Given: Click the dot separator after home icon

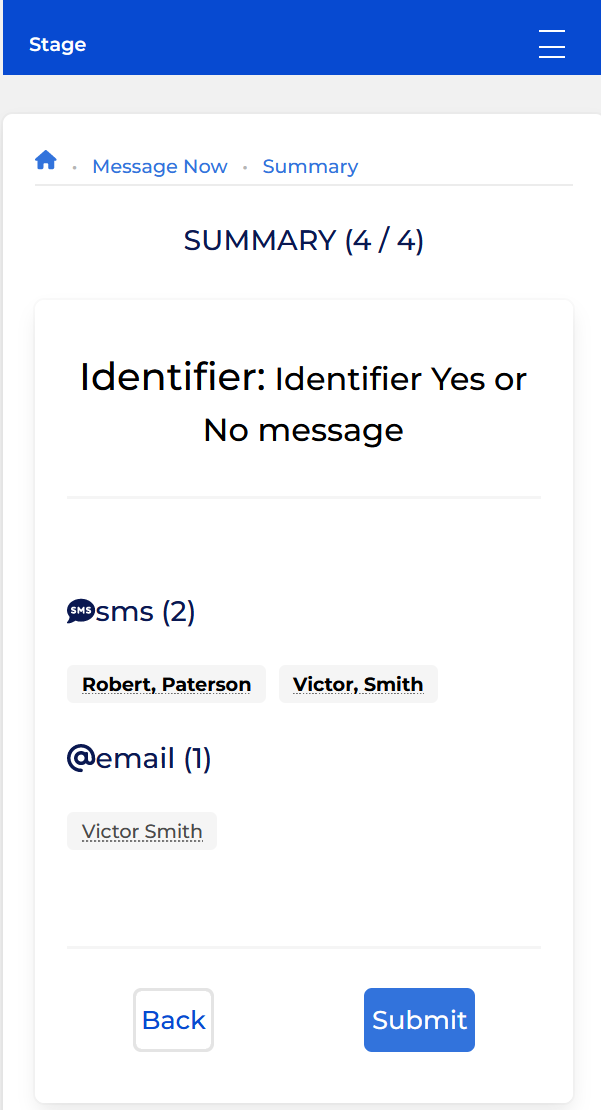Looking at the screenshot, I should click(74, 168).
